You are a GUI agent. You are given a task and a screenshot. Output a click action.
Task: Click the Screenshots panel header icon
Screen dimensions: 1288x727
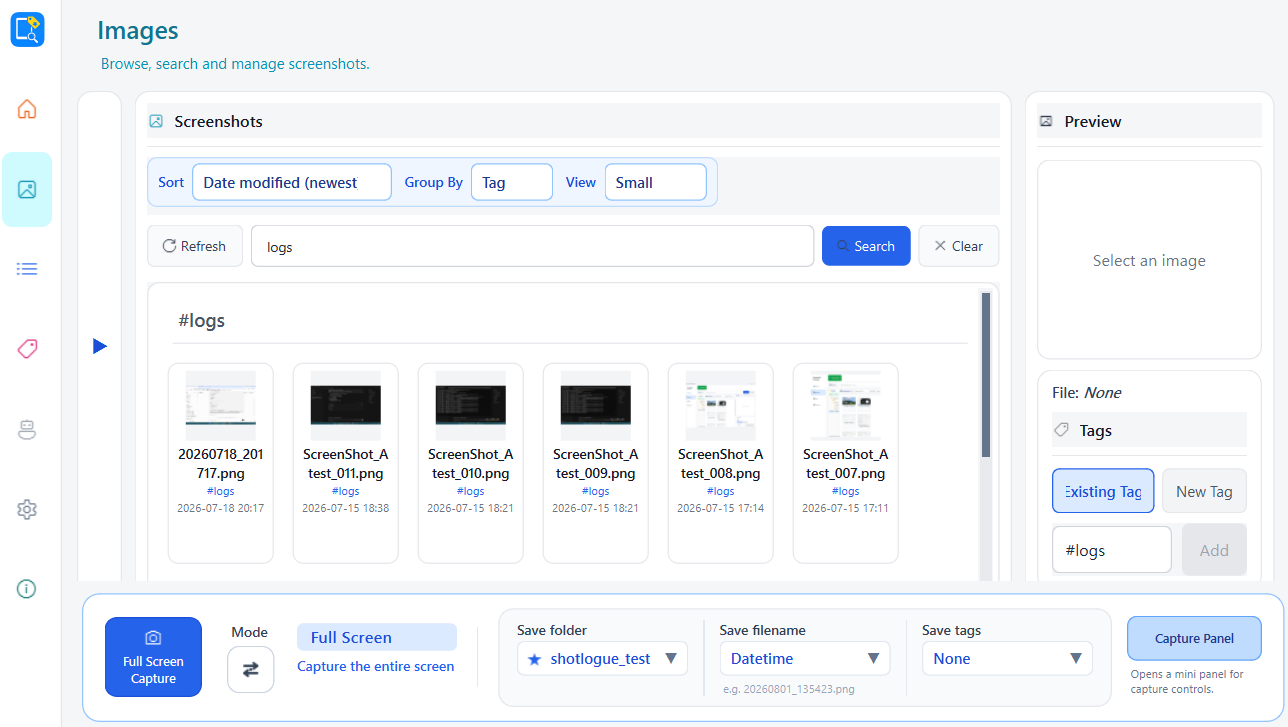click(x=156, y=121)
